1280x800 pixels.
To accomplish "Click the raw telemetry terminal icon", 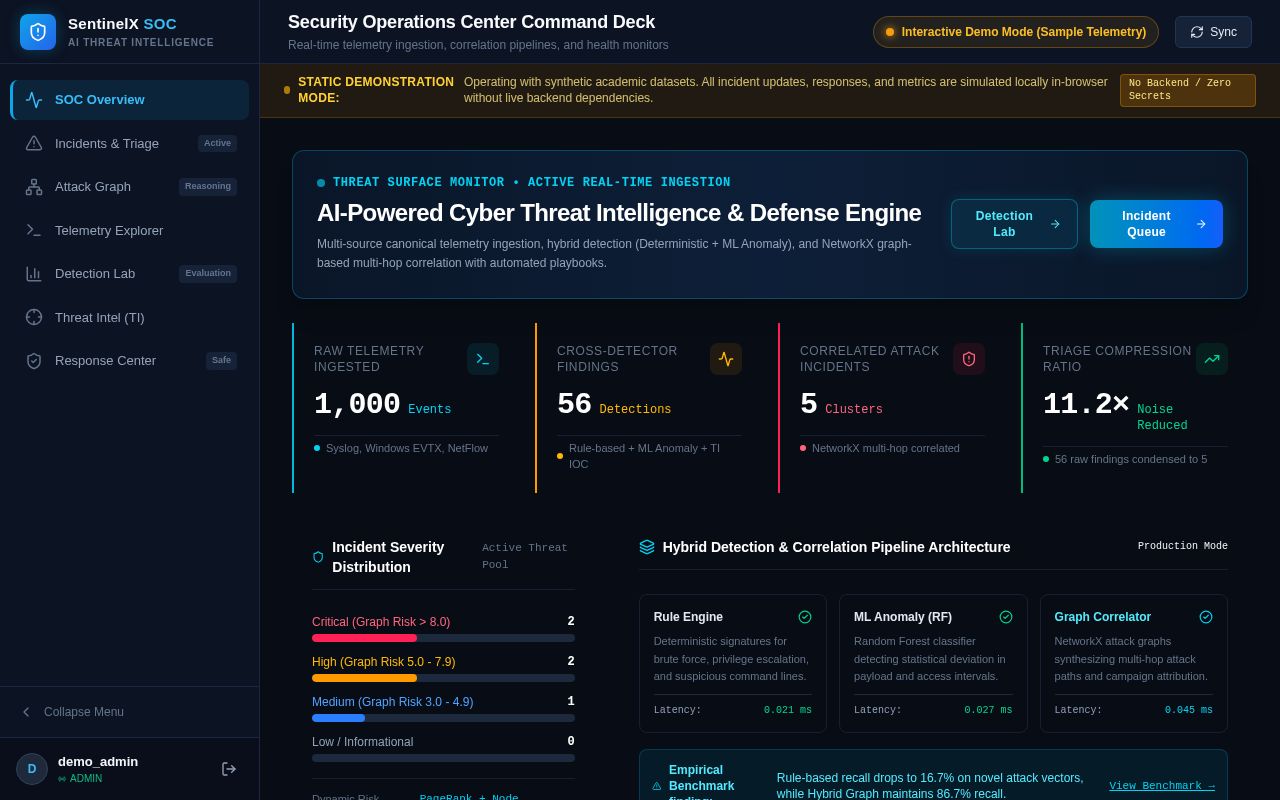I will tap(483, 359).
